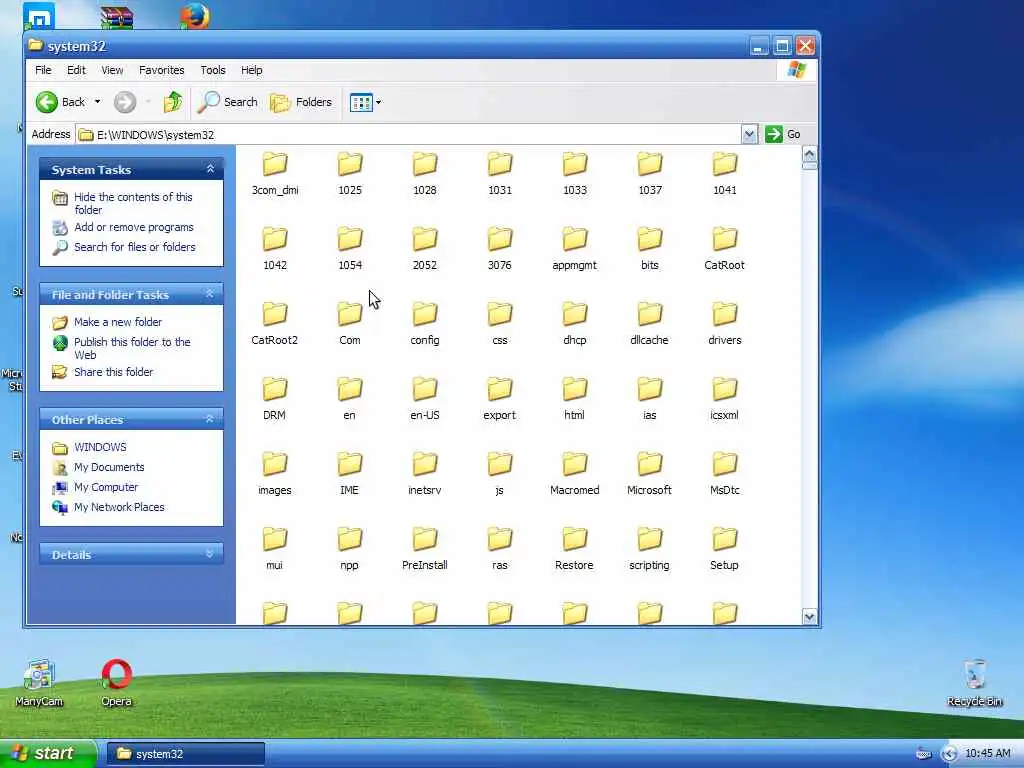Viewport: 1024px width, 768px height.
Task: Select the Setup folder icon
Action: 724,539
